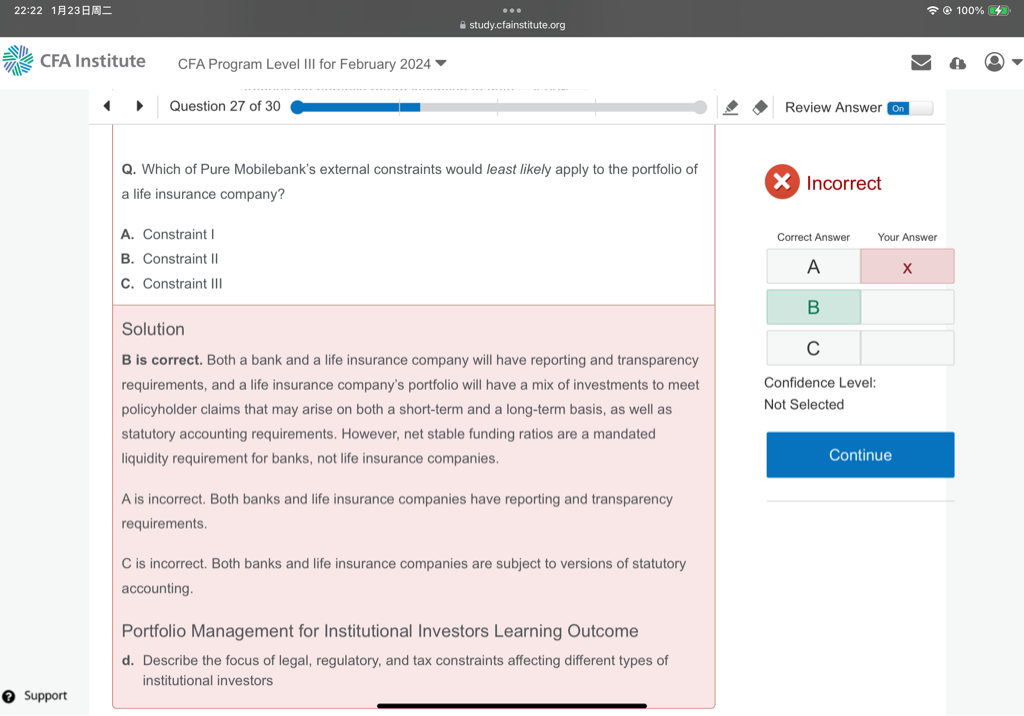Click the study.cfainstitute.org address bar
This screenshot has width=1024, height=716.
pyautogui.click(x=512, y=25)
